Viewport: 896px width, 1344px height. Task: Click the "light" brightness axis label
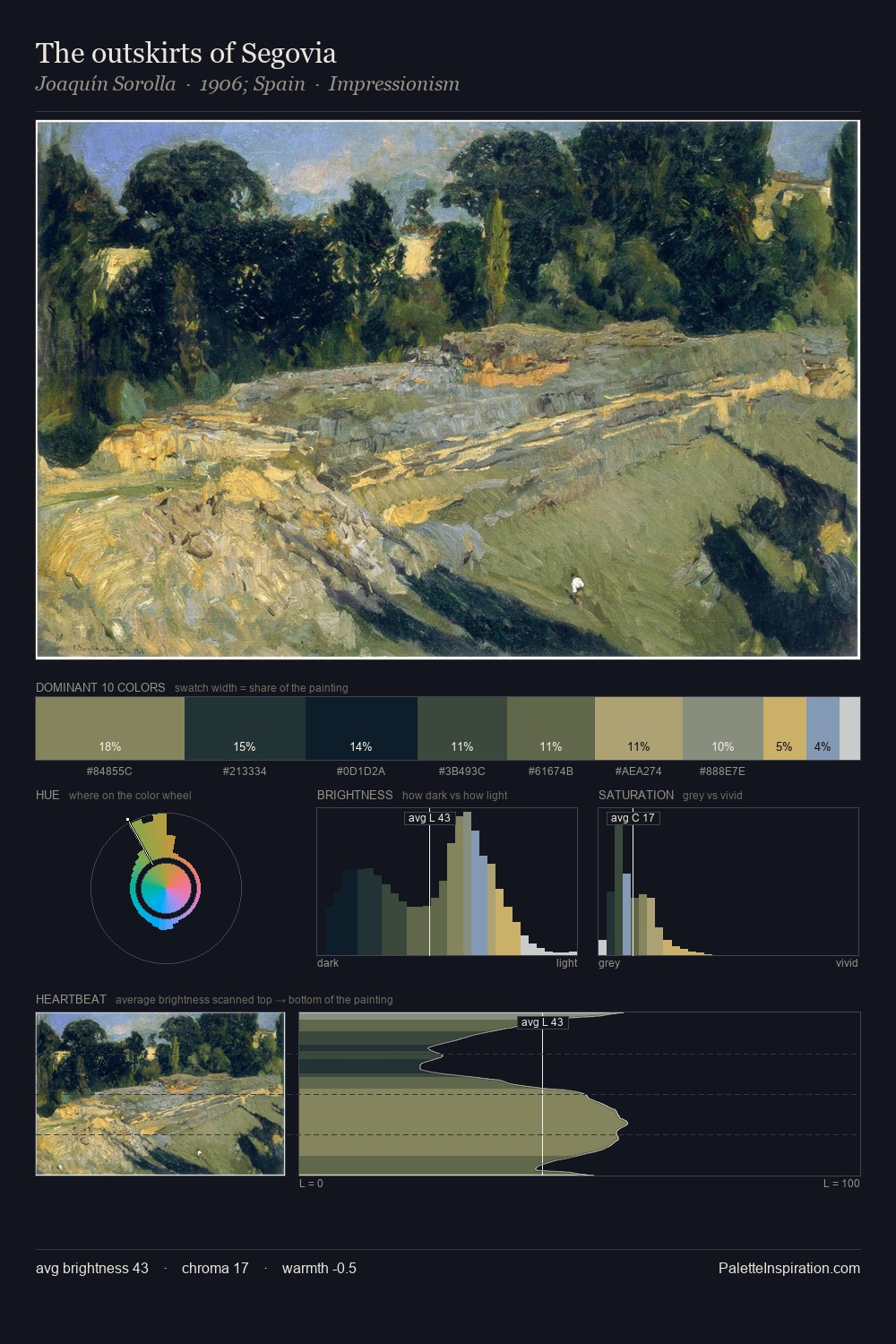coord(567,963)
